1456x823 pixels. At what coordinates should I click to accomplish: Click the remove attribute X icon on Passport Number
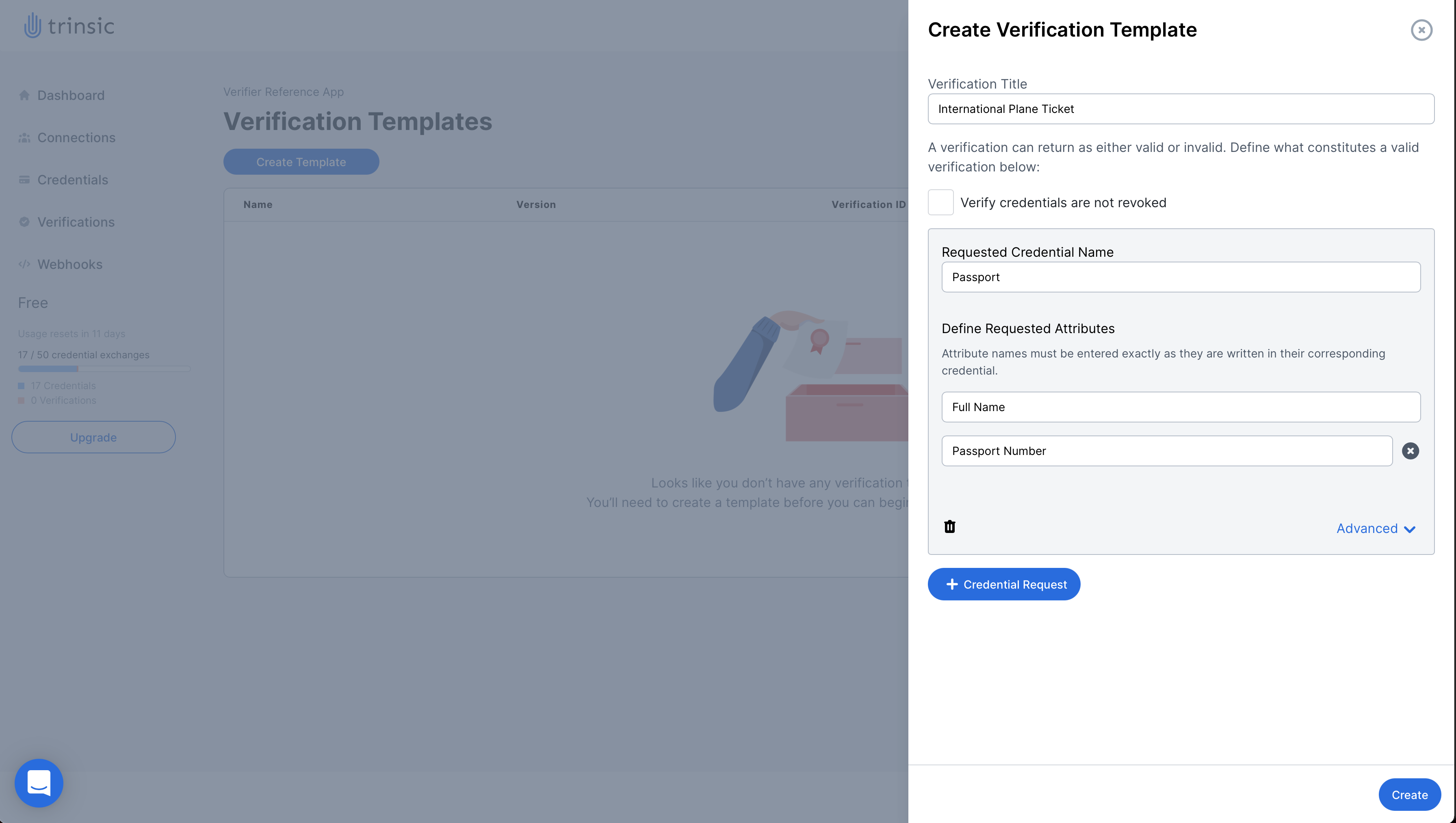(1411, 451)
